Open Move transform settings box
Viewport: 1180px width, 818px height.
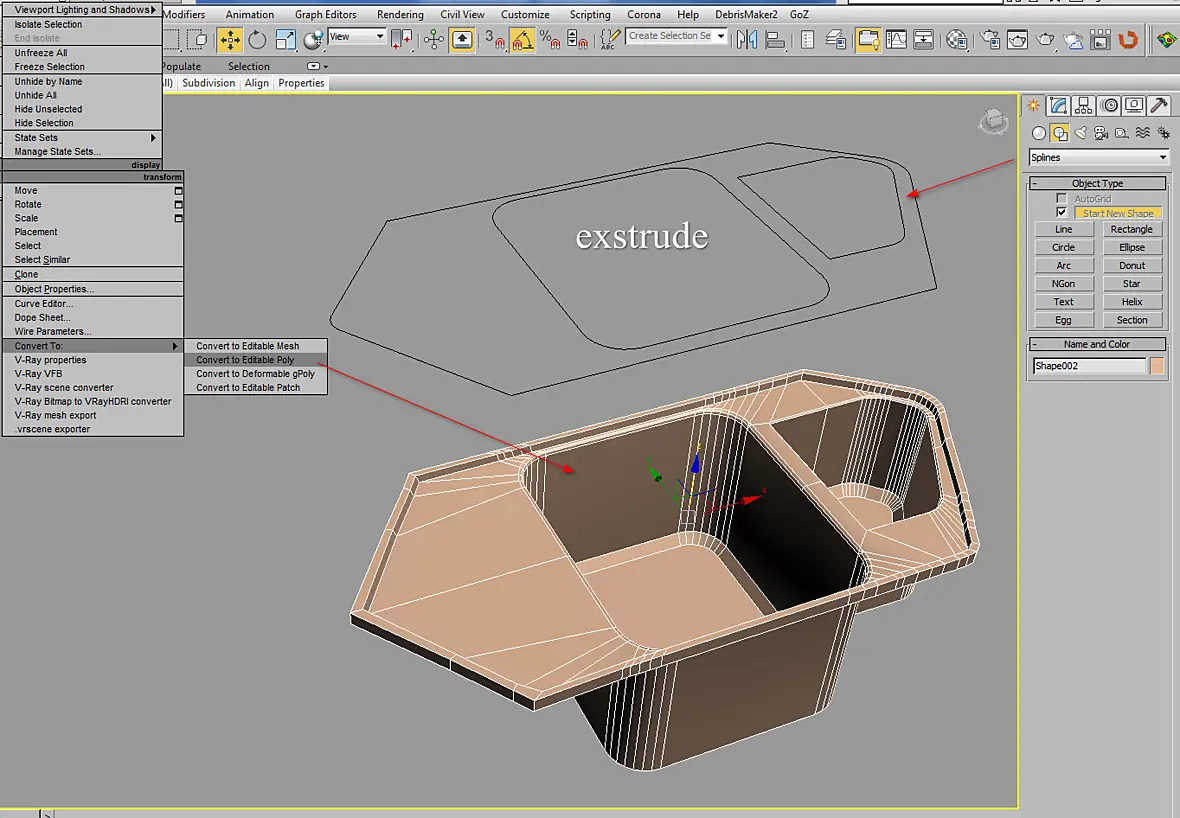(178, 191)
